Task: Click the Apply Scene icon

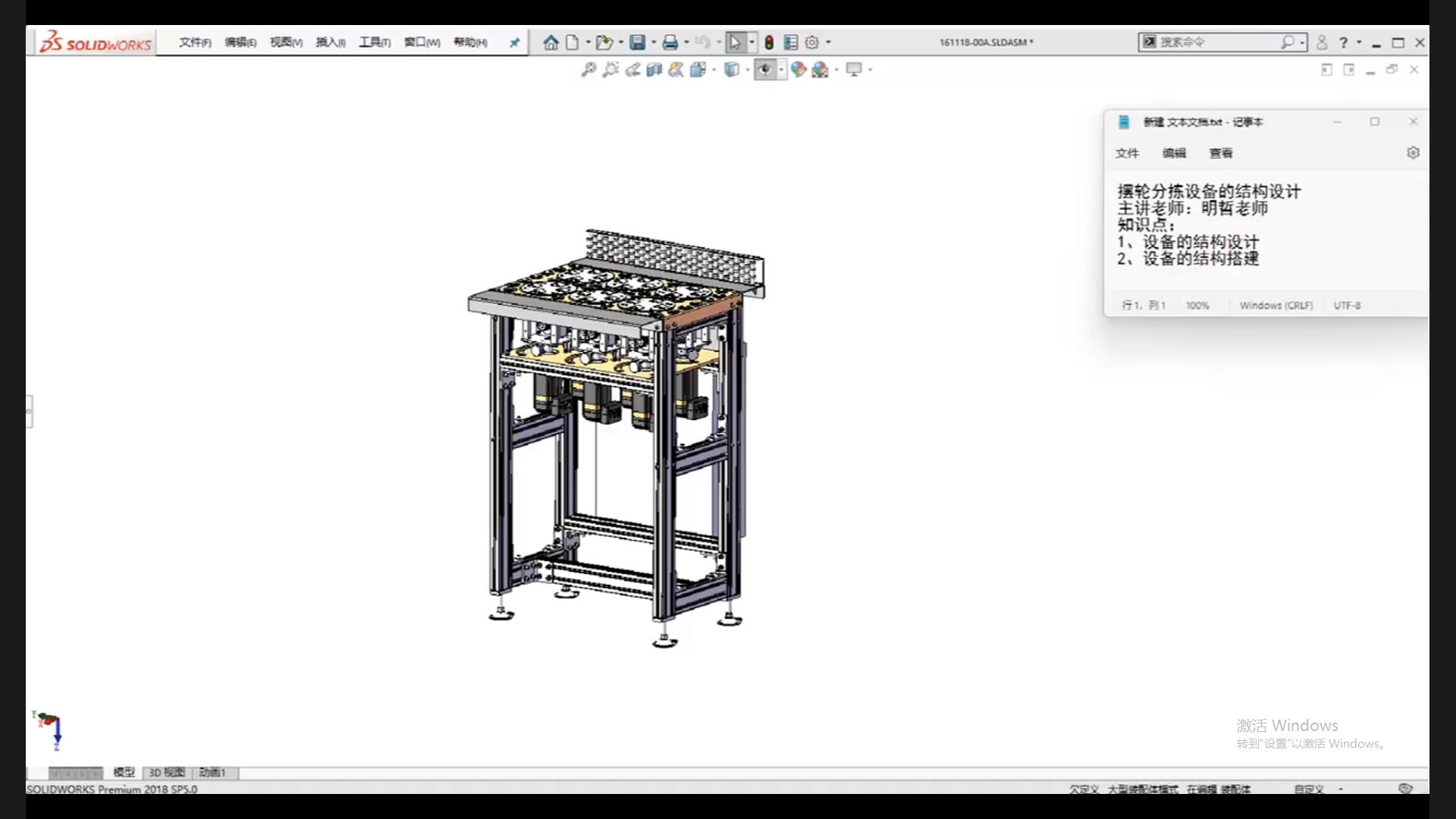Action: (821, 70)
